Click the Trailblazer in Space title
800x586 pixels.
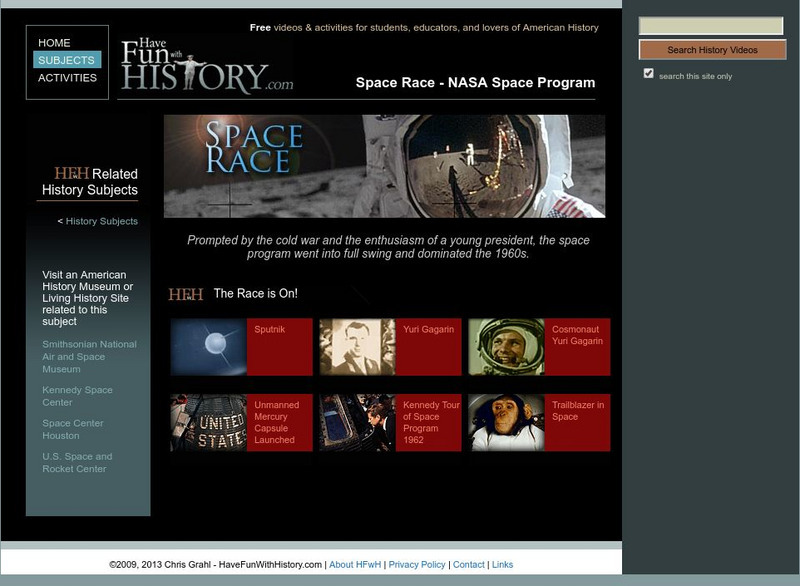tap(578, 411)
